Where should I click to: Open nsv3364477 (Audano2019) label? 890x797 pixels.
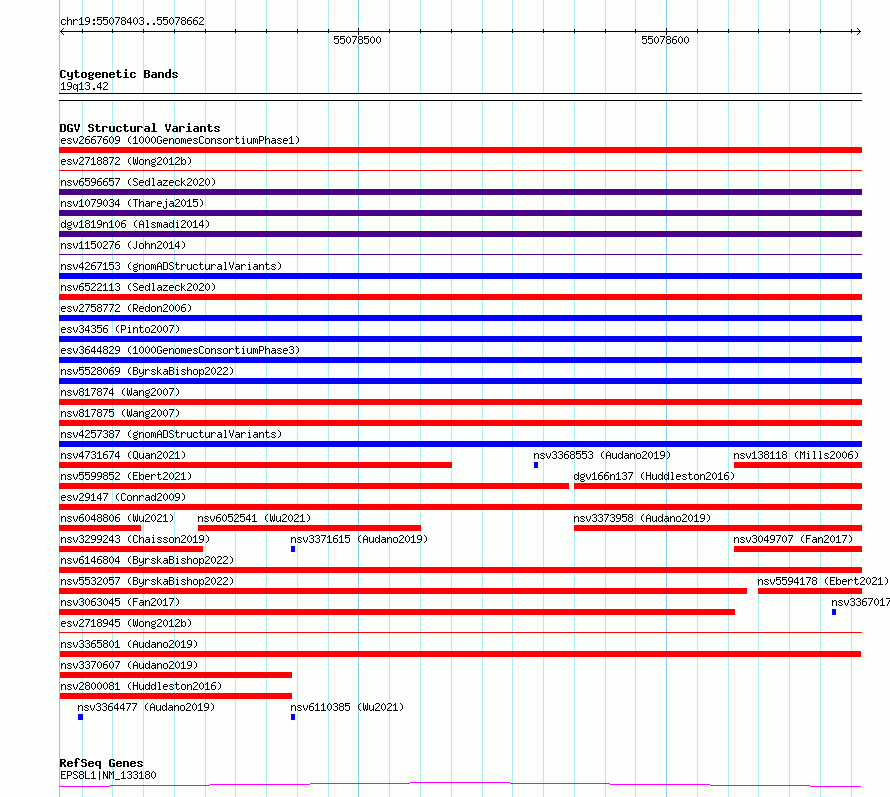tap(146, 707)
